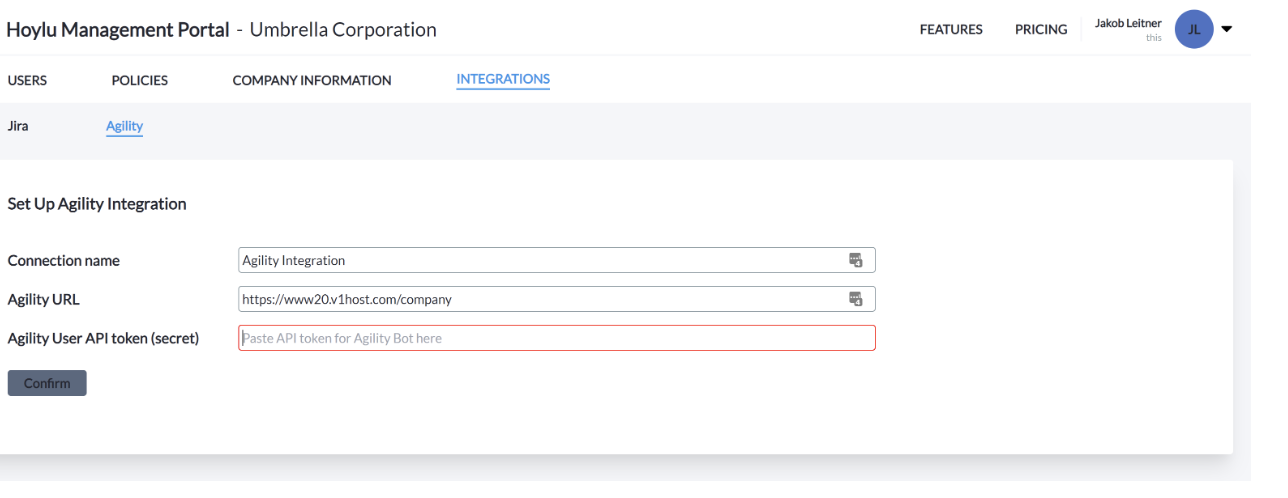Click the JL user avatar
The height and width of the screenshot is (498, 1288).
[x=1193, y=29]
